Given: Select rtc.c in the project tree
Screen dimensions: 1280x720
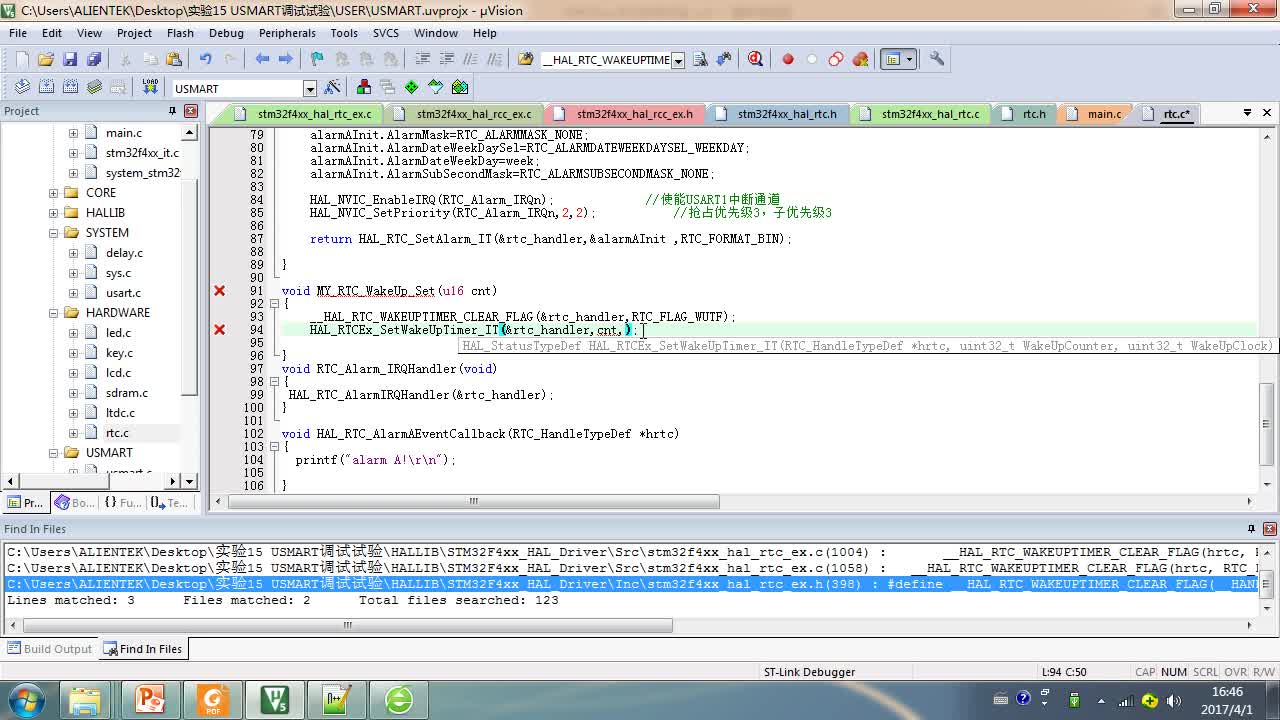Looking at the screenshot, I should tap(117, 433).
